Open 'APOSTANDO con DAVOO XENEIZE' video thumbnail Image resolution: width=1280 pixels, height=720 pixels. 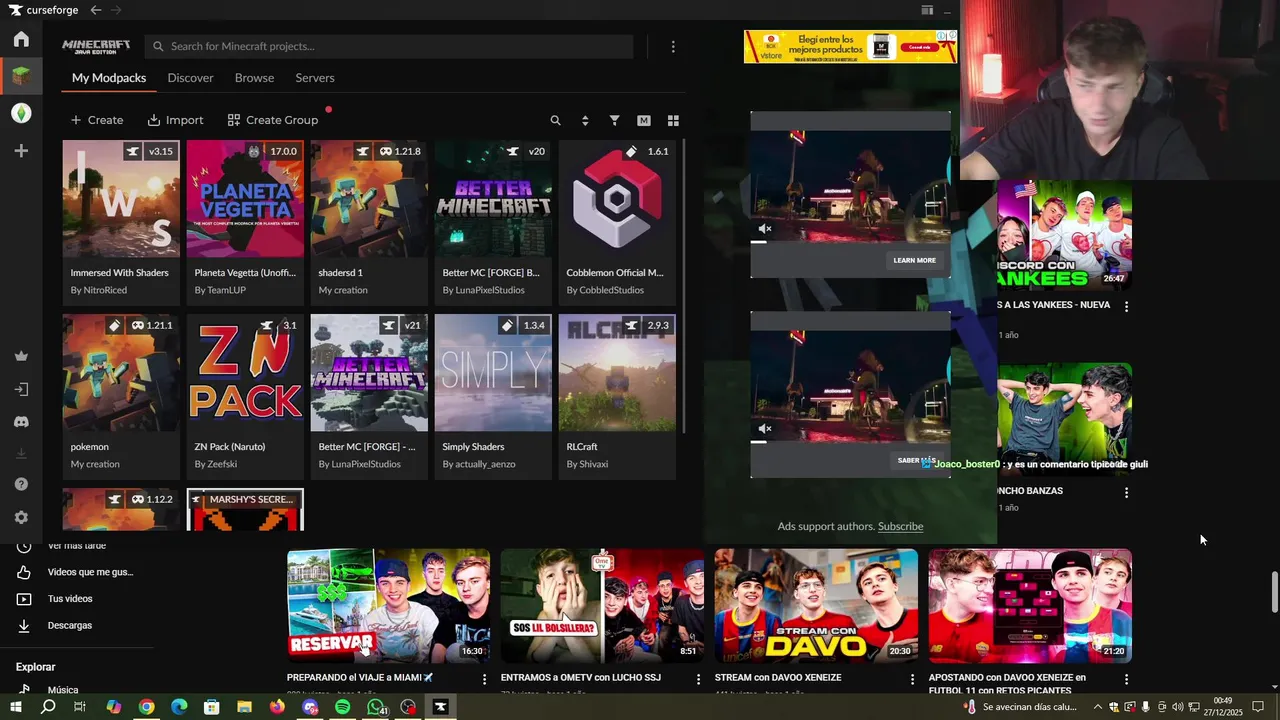coord(1030,606)
